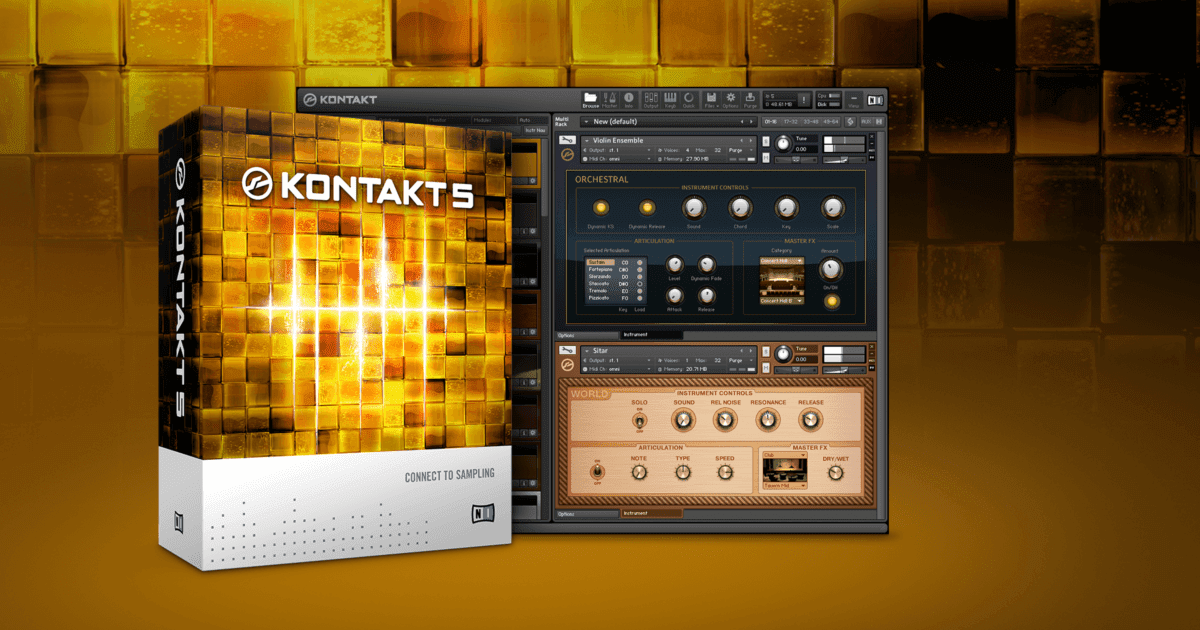Image resolution: width=1200 pixels, height=630 pixels.
Task: Open the Concert Hall B reverb preset dropdown
Action: pyautogui.click(x=781, y=302)
